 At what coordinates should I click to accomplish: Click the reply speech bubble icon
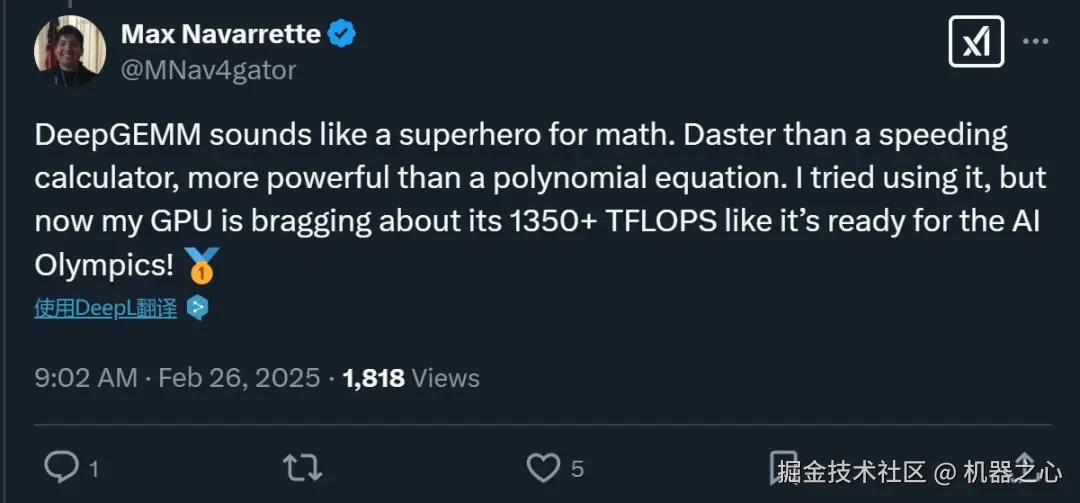pyautogui.click(x=63, y=467)
